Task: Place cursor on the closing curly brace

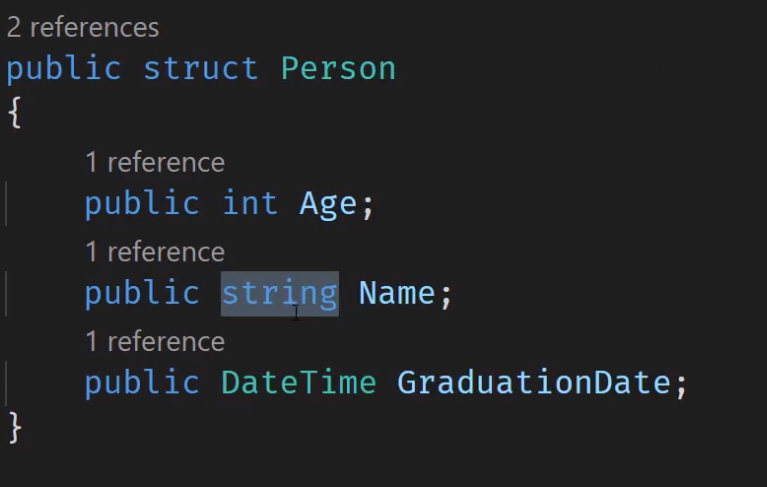Action: pos(14,427)
